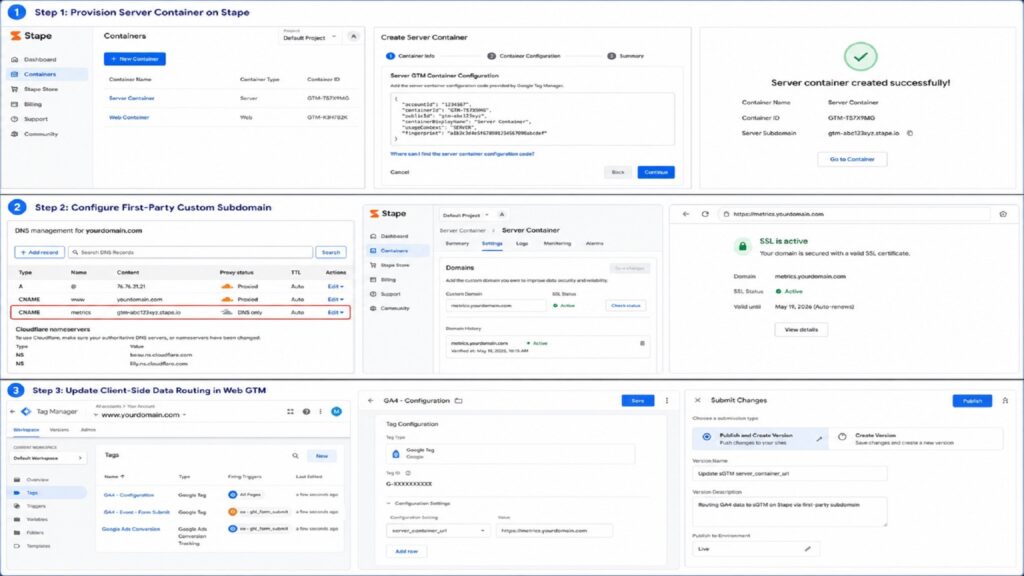Image resolution: width=1024 pixels, height=576 pixels.
Task: Open the configuration code help link
Action: click(x=462, y=154)
